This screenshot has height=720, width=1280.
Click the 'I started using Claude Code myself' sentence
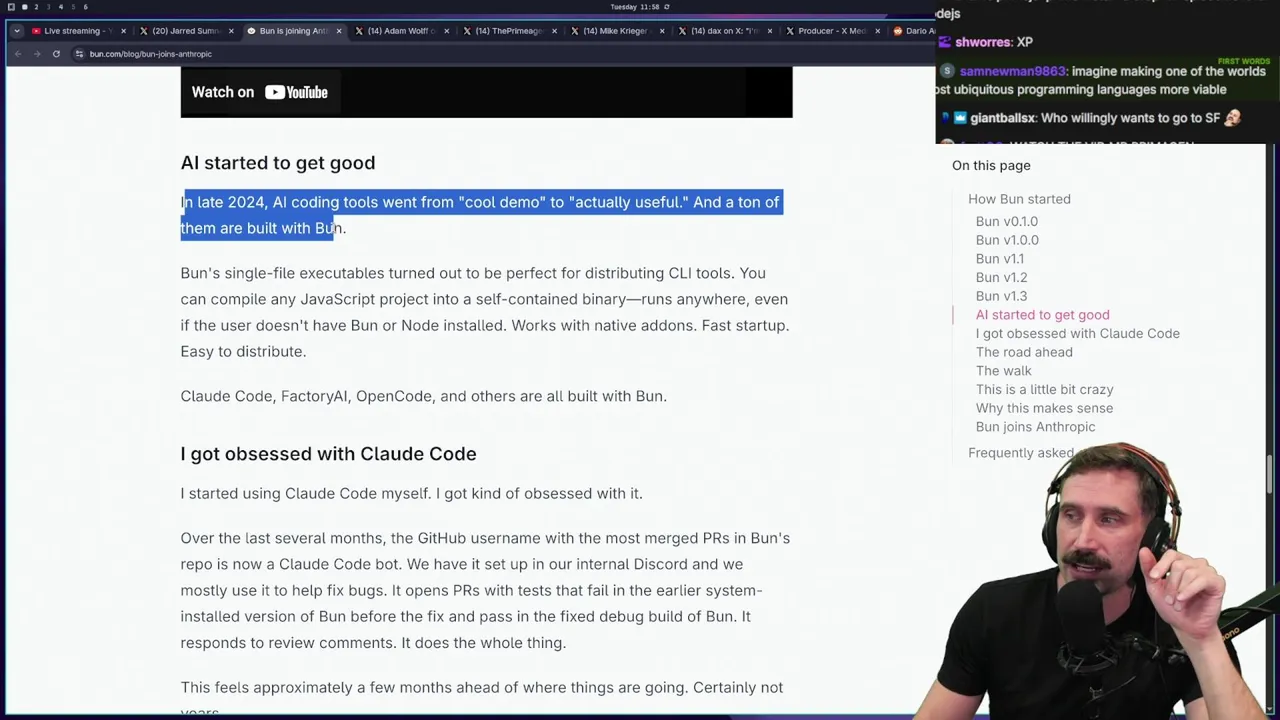tap(411, 493)
